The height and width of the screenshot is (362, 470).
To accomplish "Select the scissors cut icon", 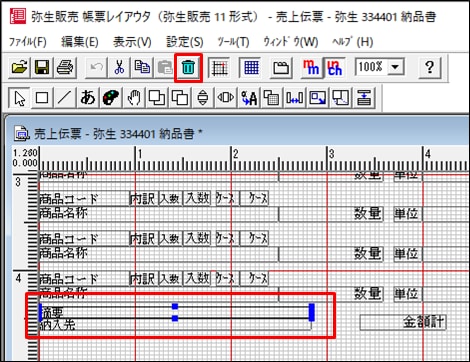I will [x=119, y=68].
